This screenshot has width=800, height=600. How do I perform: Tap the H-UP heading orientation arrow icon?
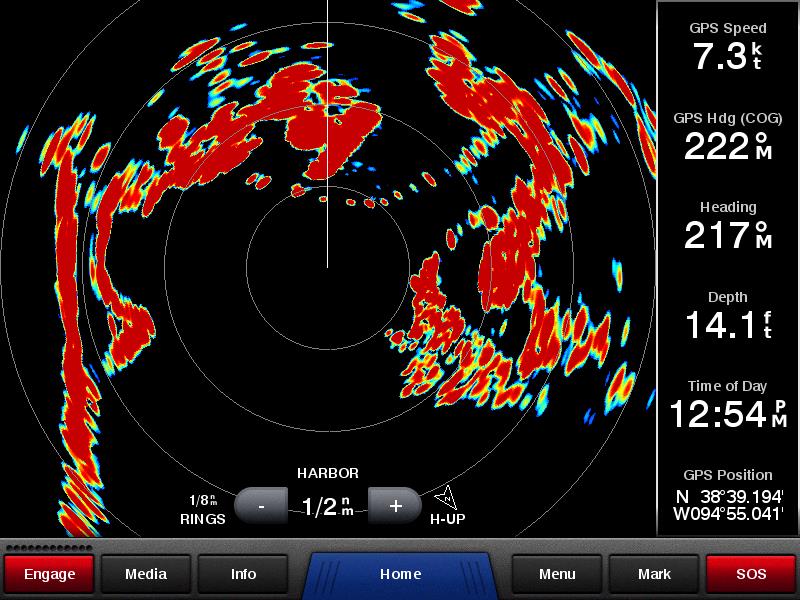(446, 497)
